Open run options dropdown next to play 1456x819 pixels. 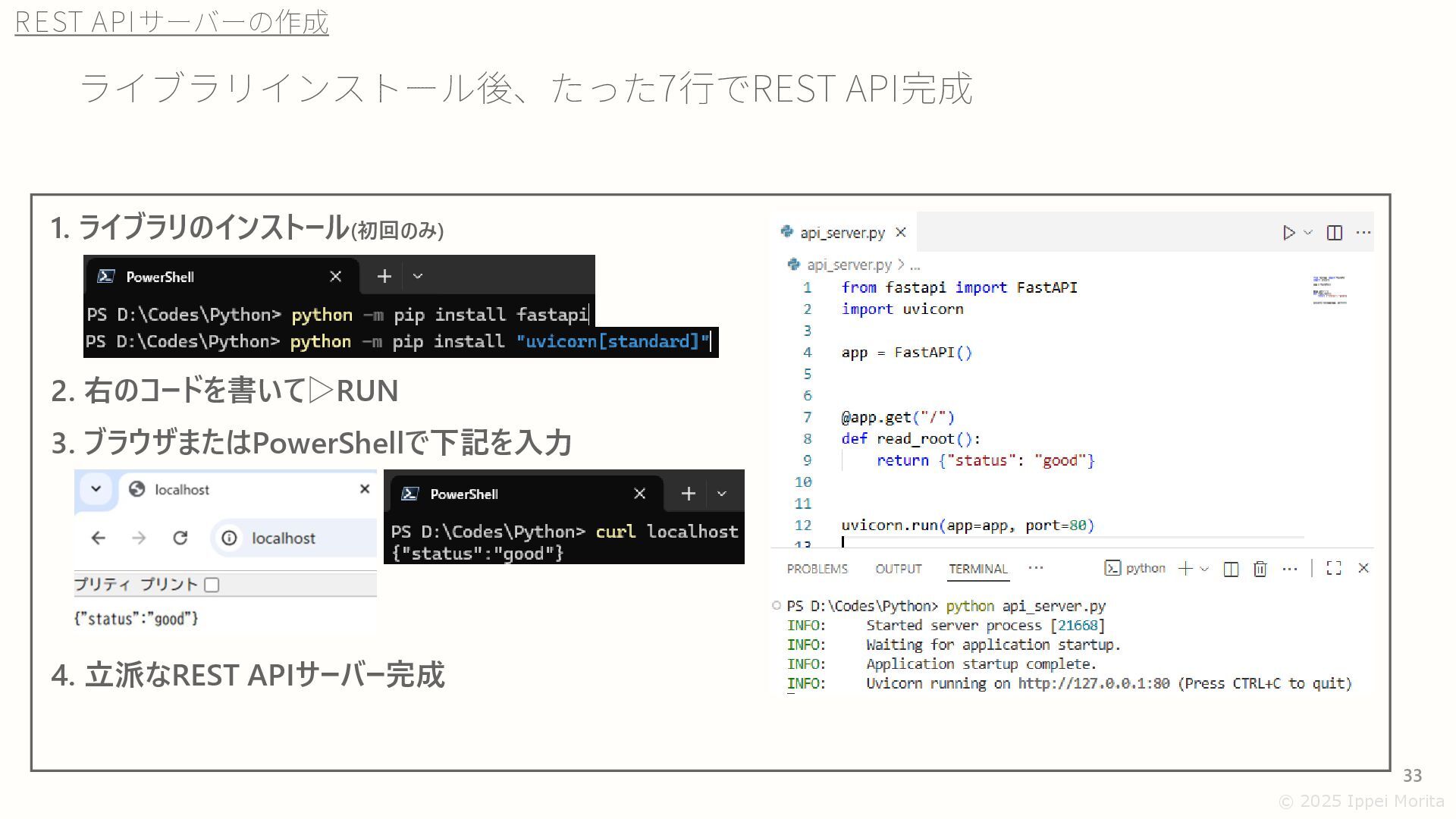[x=1308, y=233]
